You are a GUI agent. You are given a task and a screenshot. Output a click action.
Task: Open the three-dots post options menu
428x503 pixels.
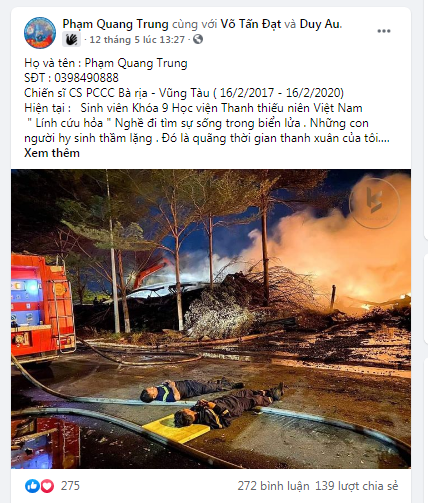(384, 31)
